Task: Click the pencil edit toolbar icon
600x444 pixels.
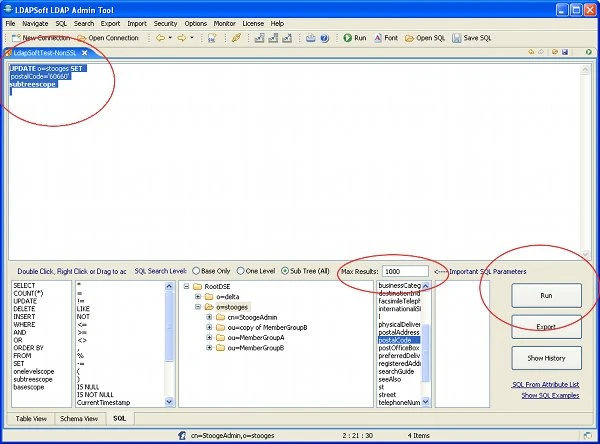Action: (236, 38)
